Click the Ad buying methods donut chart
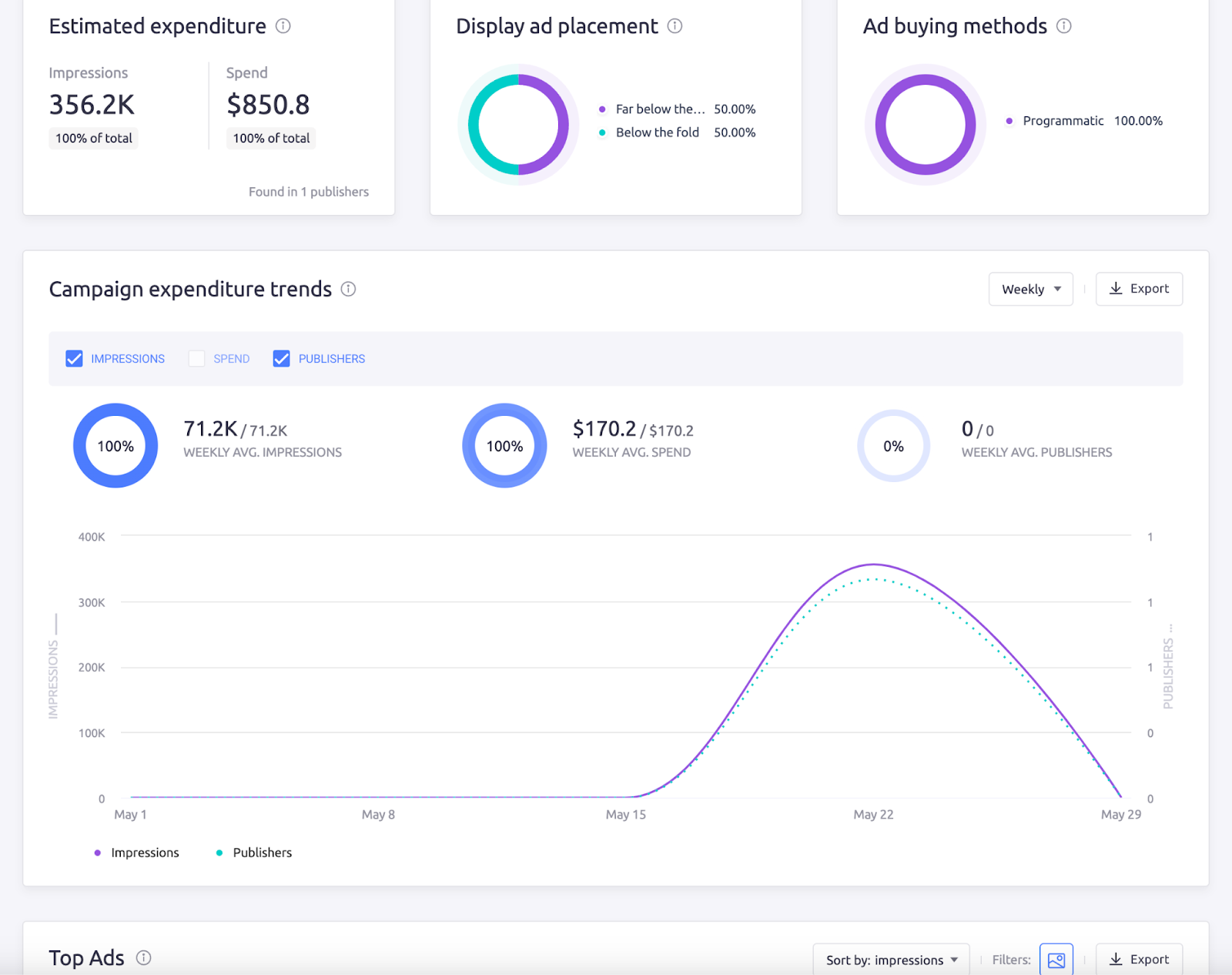This screenshot has height=975, width=1232. (926, 125)
